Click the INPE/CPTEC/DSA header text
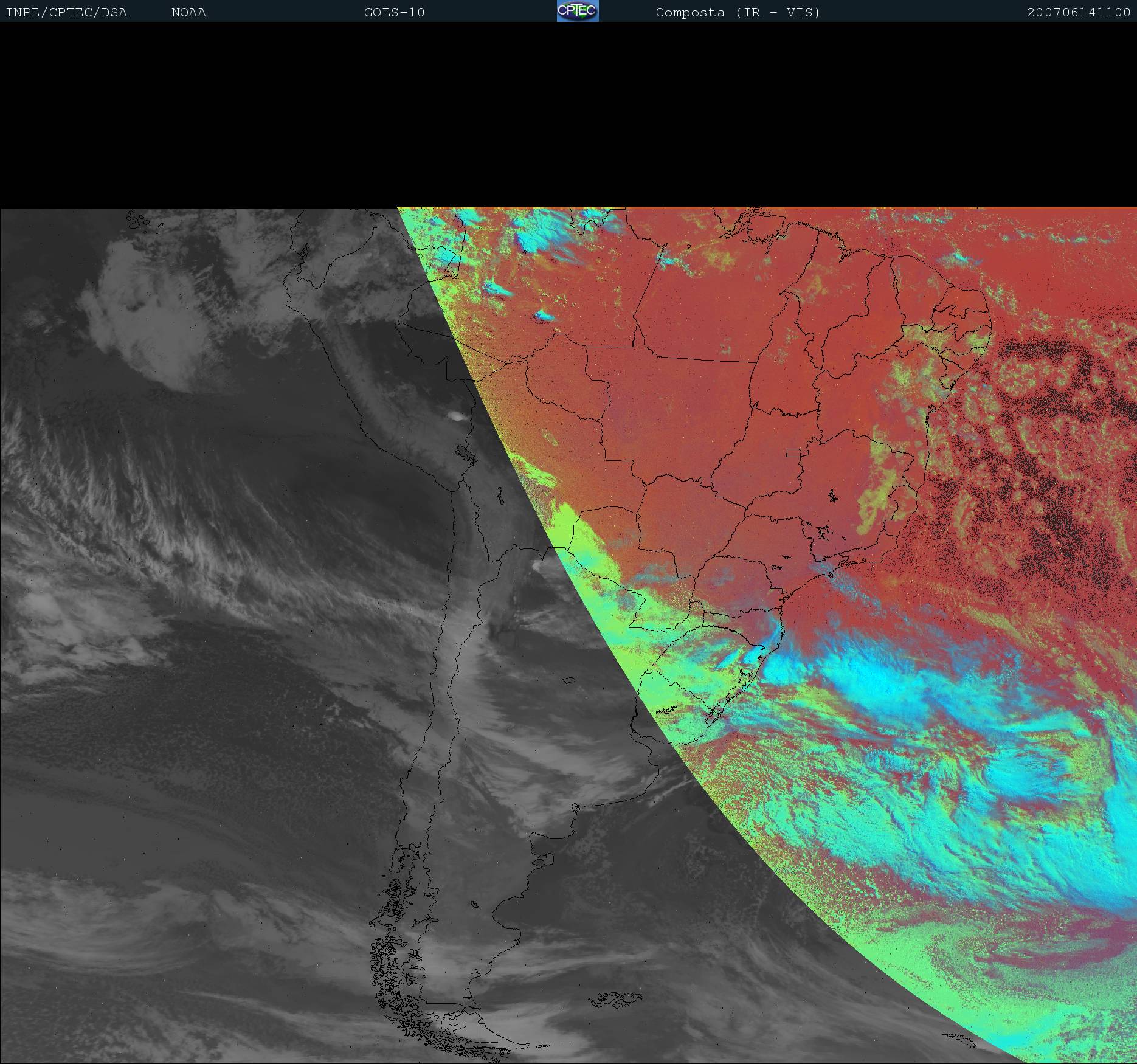 pyautogui.click(x=66, y=12)
